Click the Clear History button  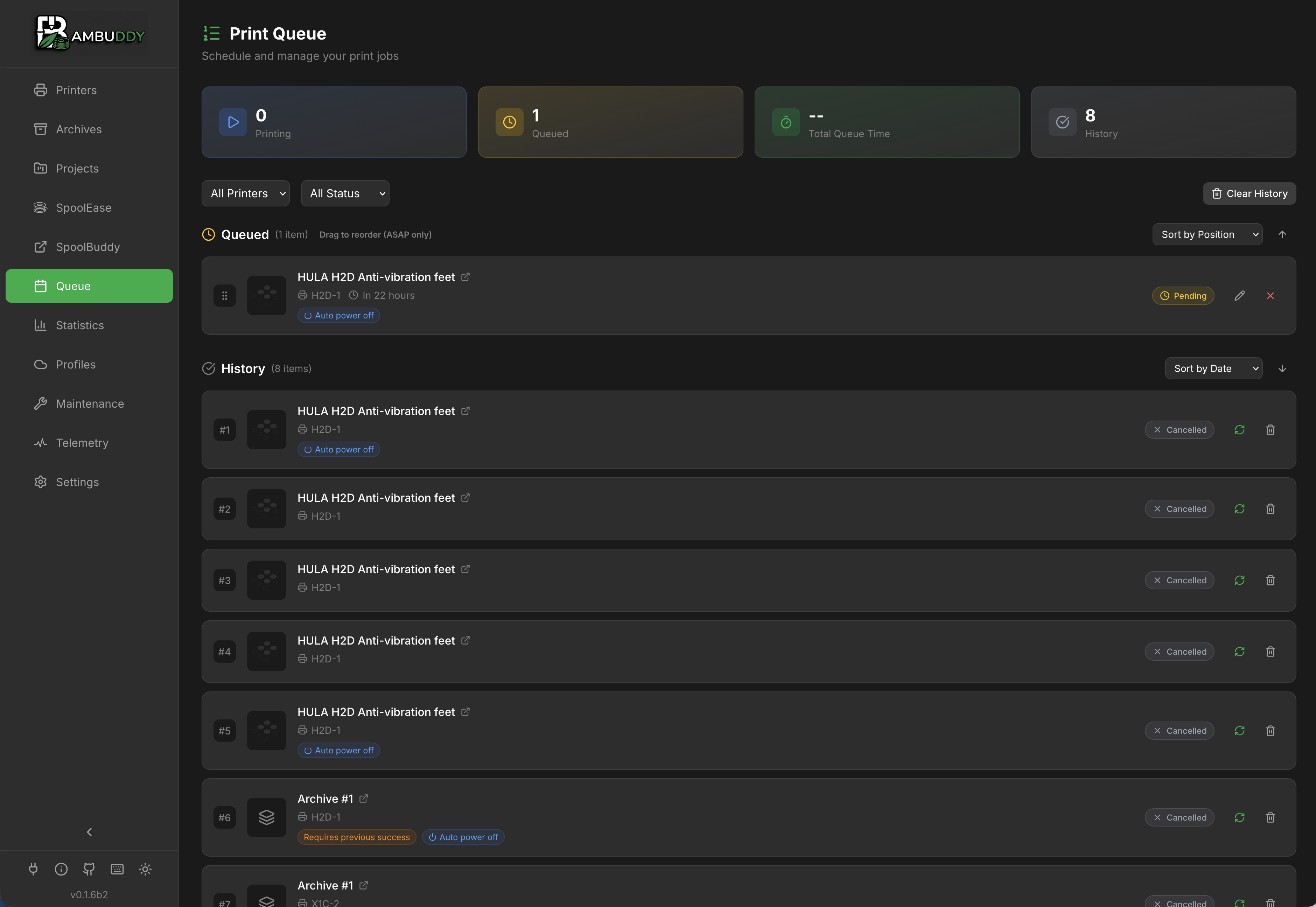[x=1249, y=193]
